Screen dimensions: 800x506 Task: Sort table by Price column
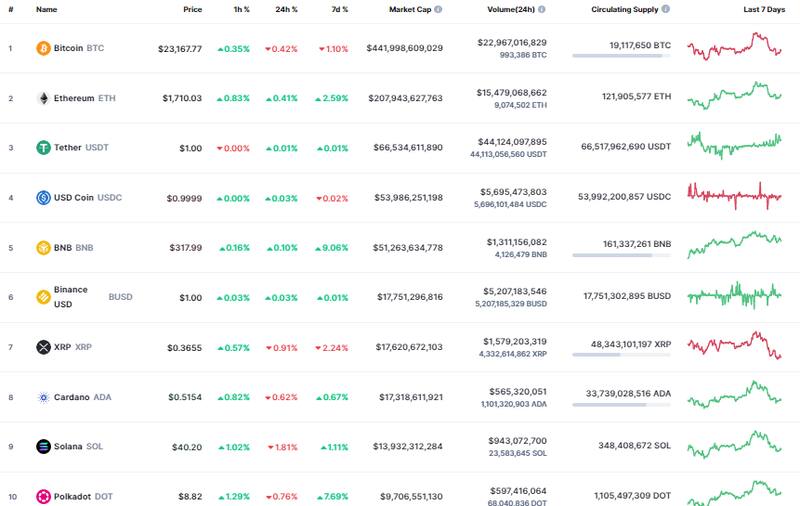192,9
